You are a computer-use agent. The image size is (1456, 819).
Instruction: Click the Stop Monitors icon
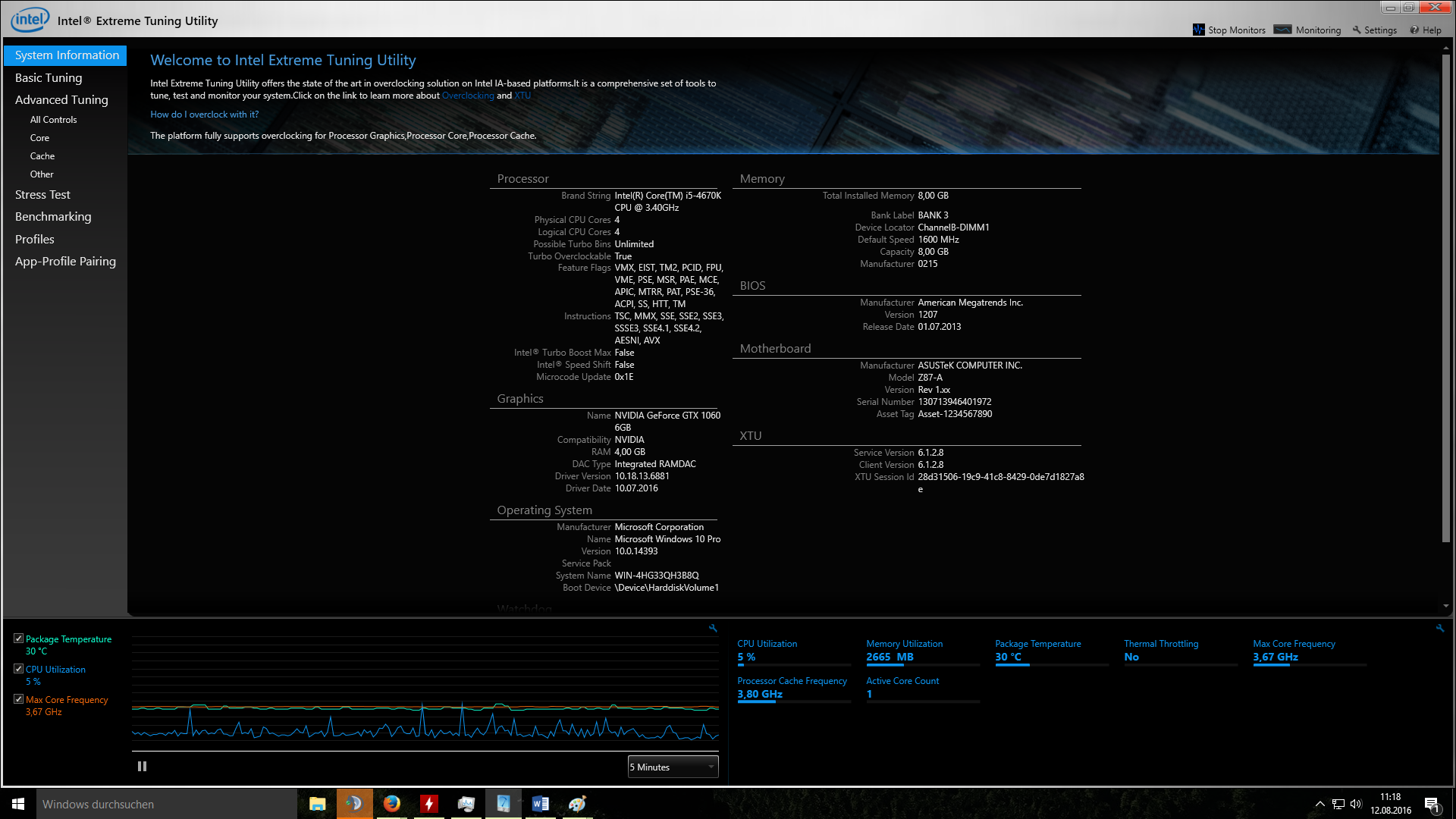1198,30
